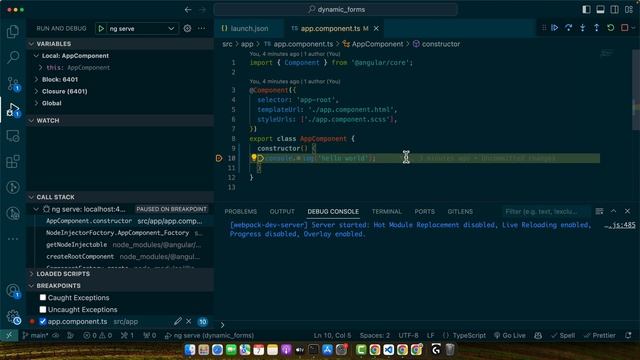Image resolution: width=640 pixels, height=360 pixels.
Task: Open the GITLENS panel tab
Action: pos(460,211)
